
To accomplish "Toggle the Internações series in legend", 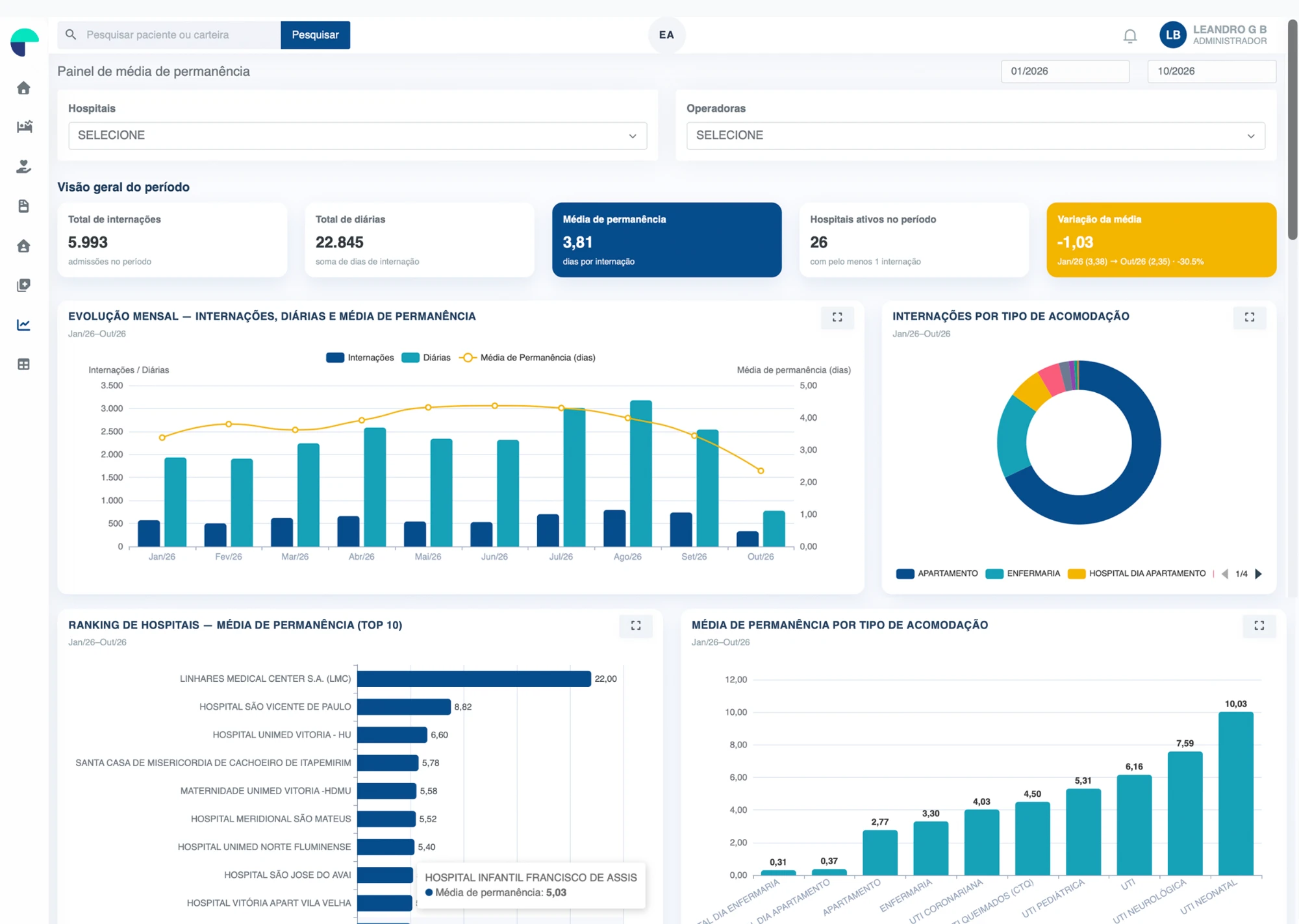I will (x=360, y=358).
